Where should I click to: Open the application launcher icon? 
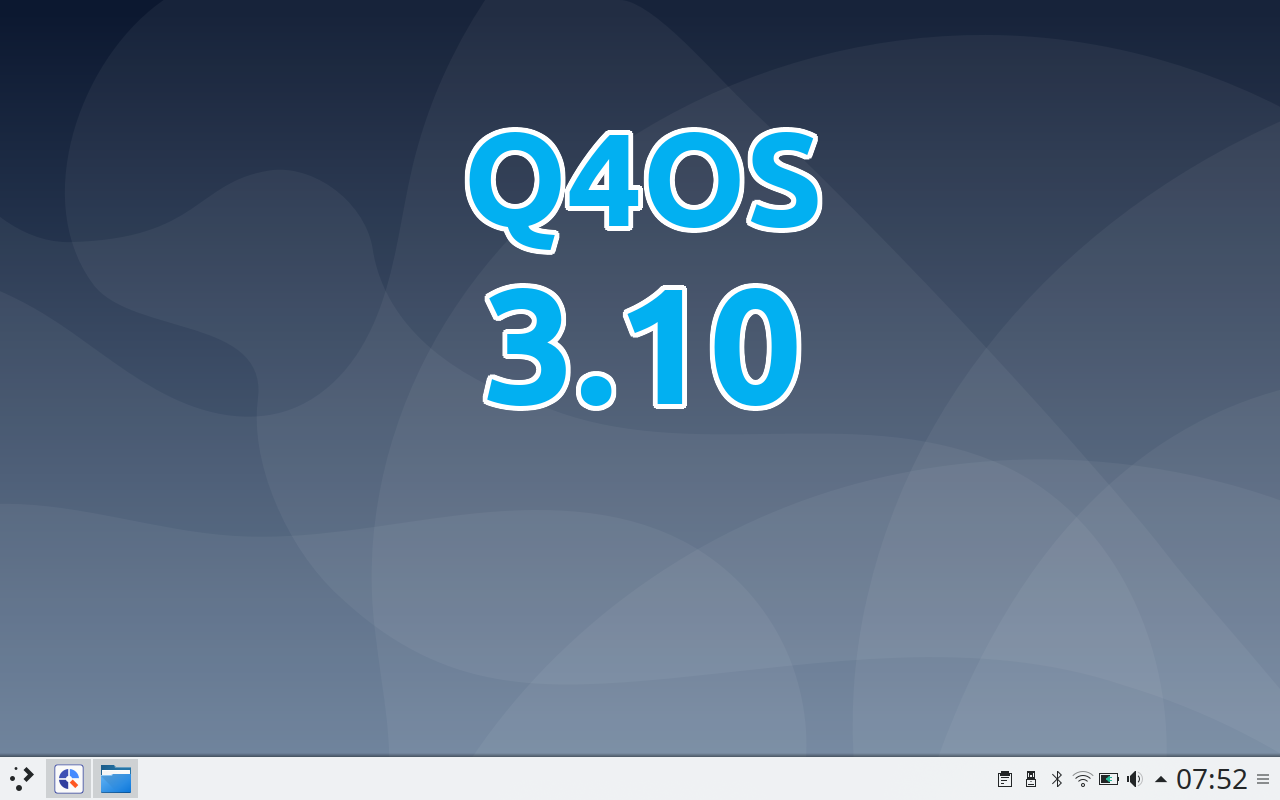pyautogui.click(x=20, y=778)
